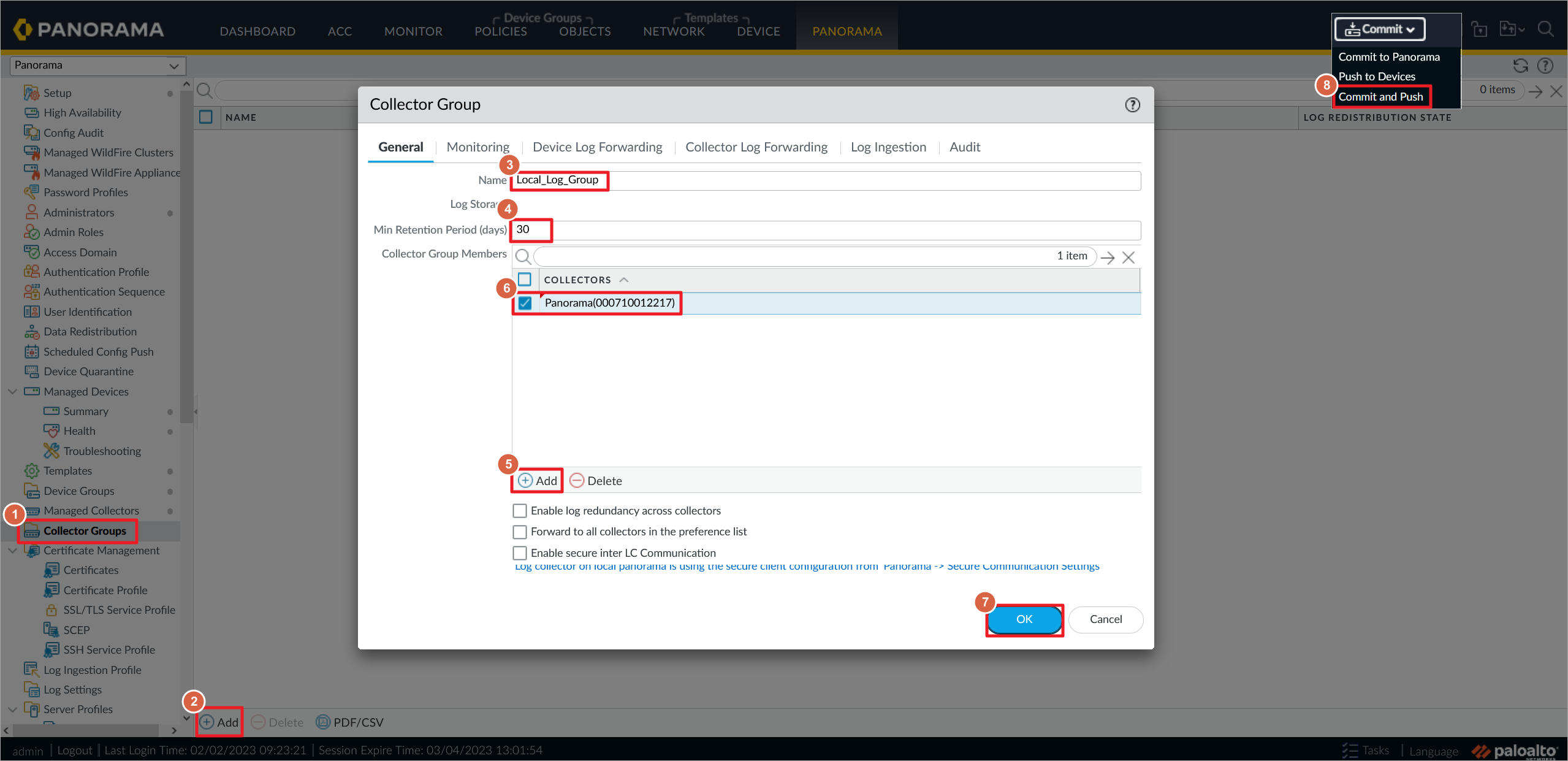Uncheck the Panorama(000710012217) collector checkbox
1568x761 pixels.
tap(525, 303)
